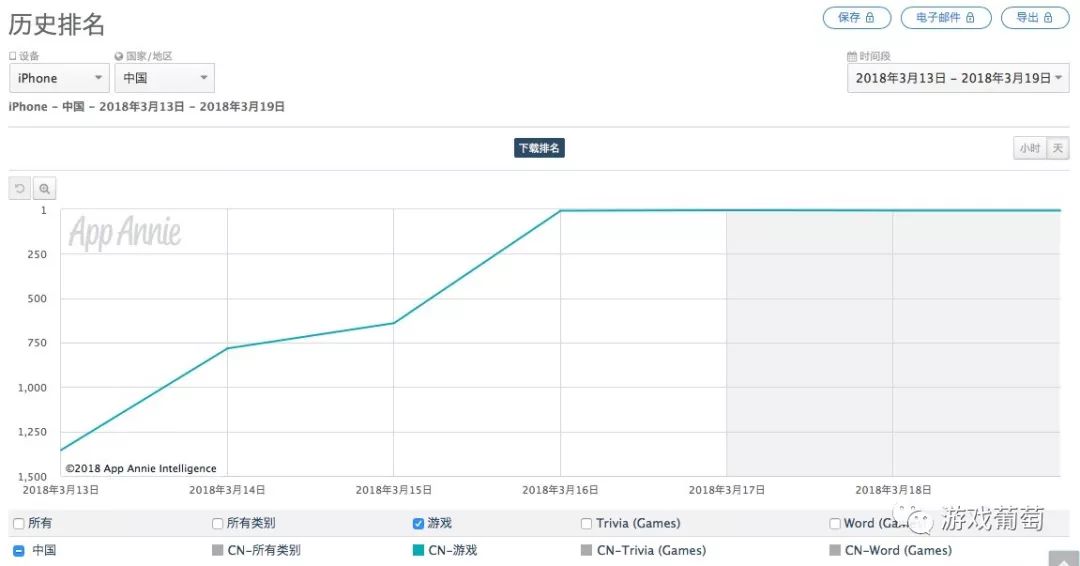Uncheck the 游戏 checkbox

(418, 523)
